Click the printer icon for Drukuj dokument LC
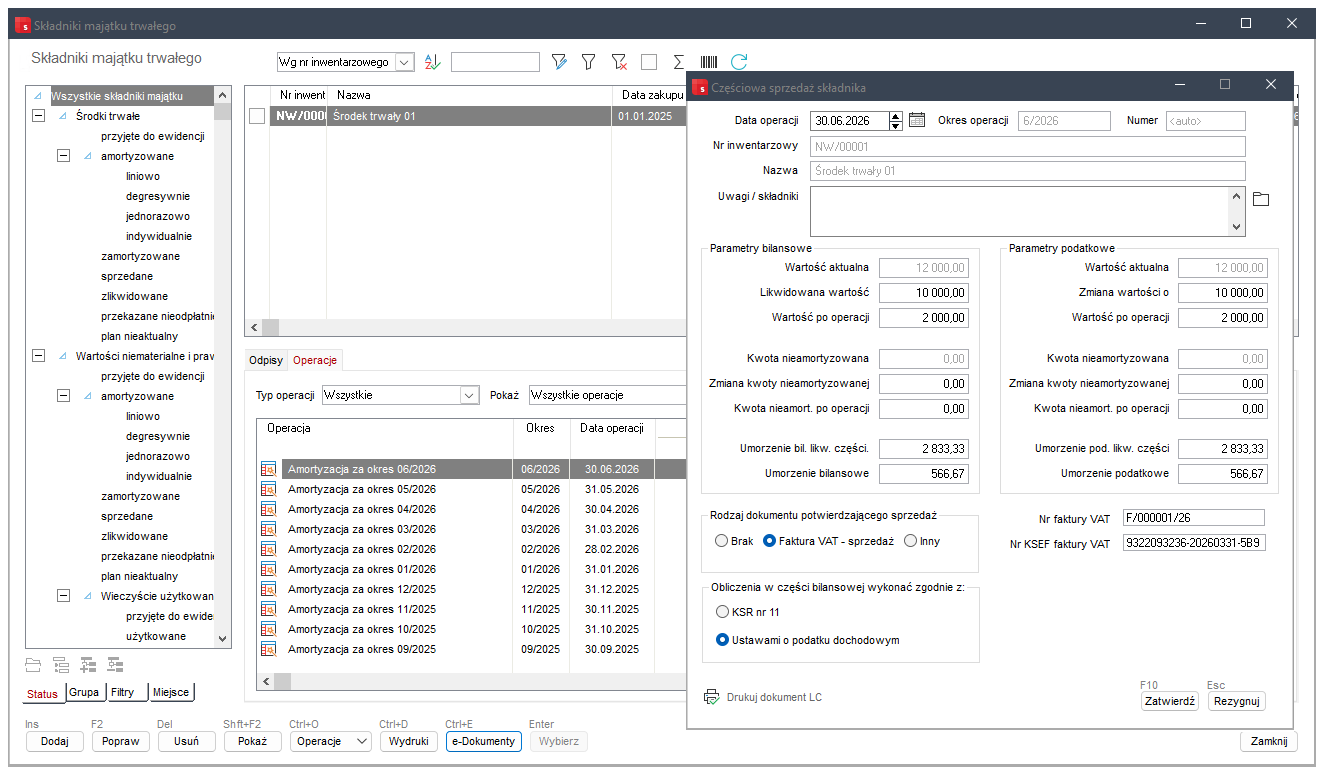Viewport: 1331px width, 773px height. pos(712,697)
